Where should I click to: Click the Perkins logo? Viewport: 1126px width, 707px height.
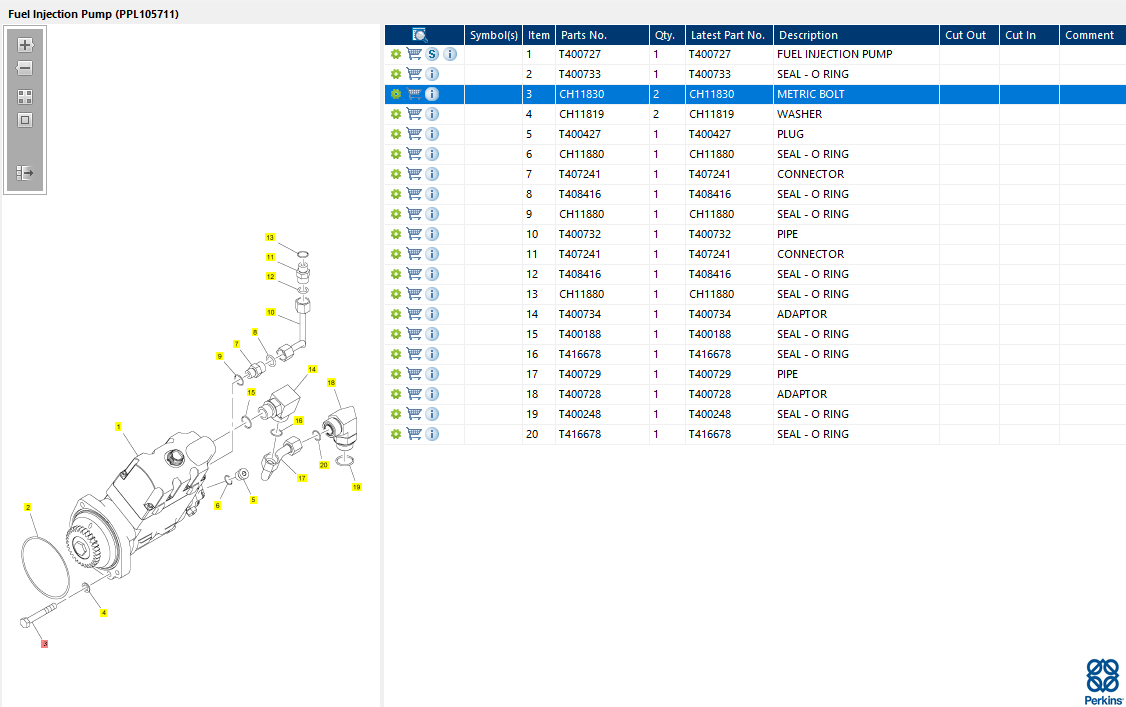tap(1102, 682)
